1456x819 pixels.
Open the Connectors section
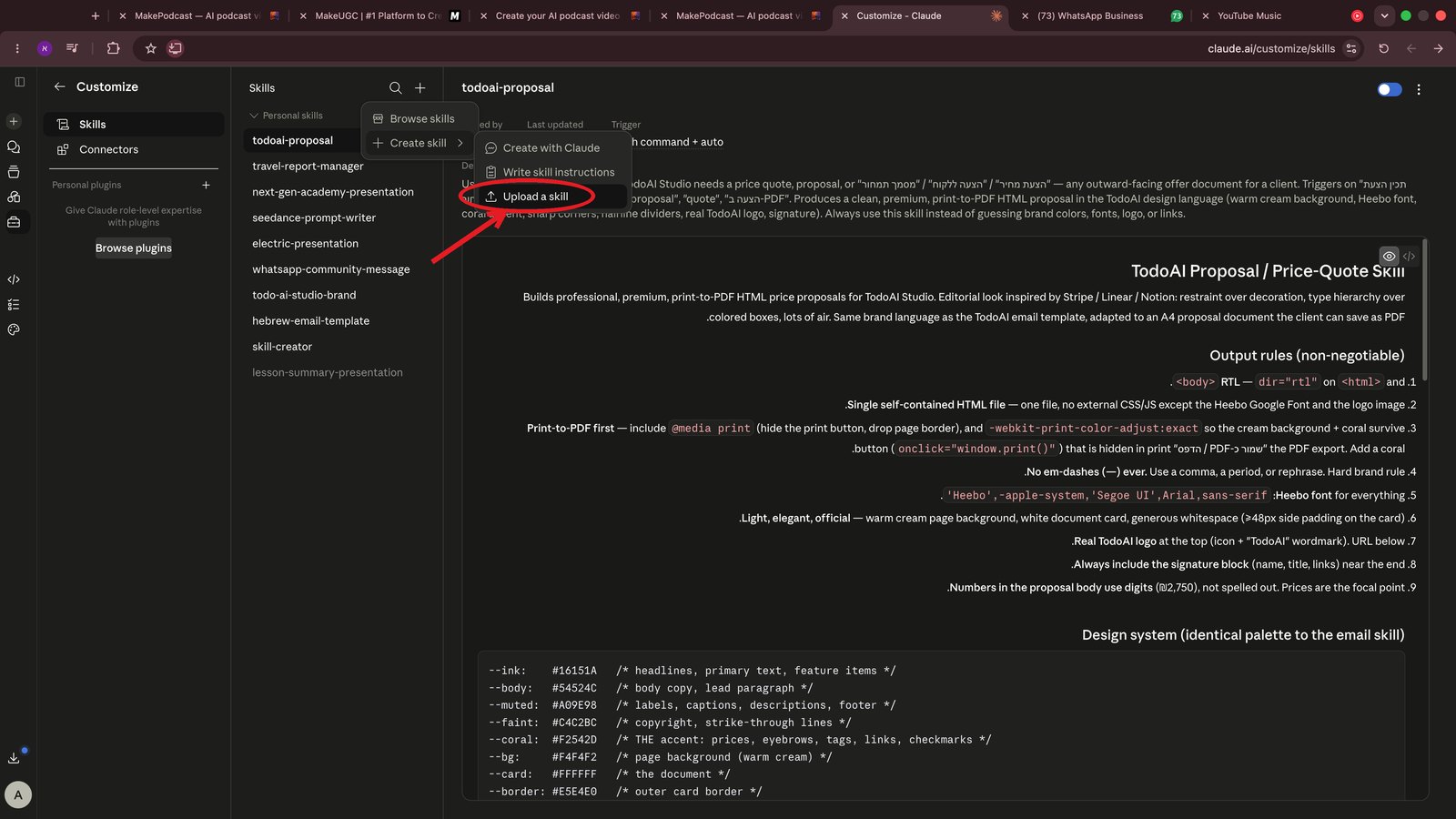[x=133, y=149]
